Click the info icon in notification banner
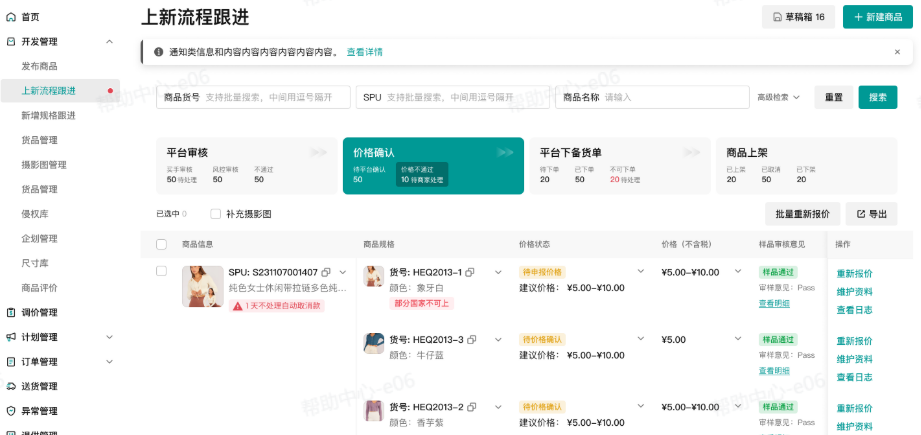The height and width of the screenshot is (435, 921). [x=158, y=52]
